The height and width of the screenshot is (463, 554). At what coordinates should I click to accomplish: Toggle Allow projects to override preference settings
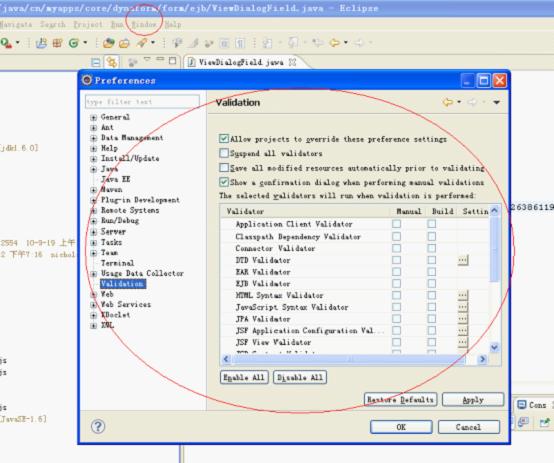224,139
